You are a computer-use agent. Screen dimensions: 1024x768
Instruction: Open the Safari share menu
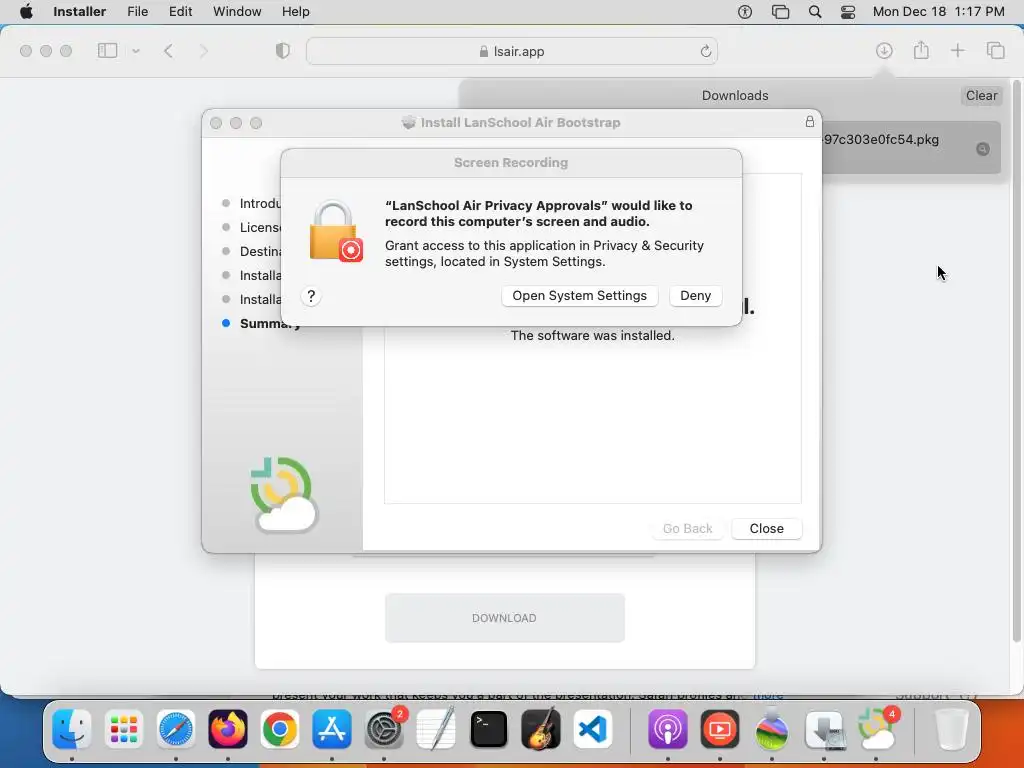coord(921,50)
